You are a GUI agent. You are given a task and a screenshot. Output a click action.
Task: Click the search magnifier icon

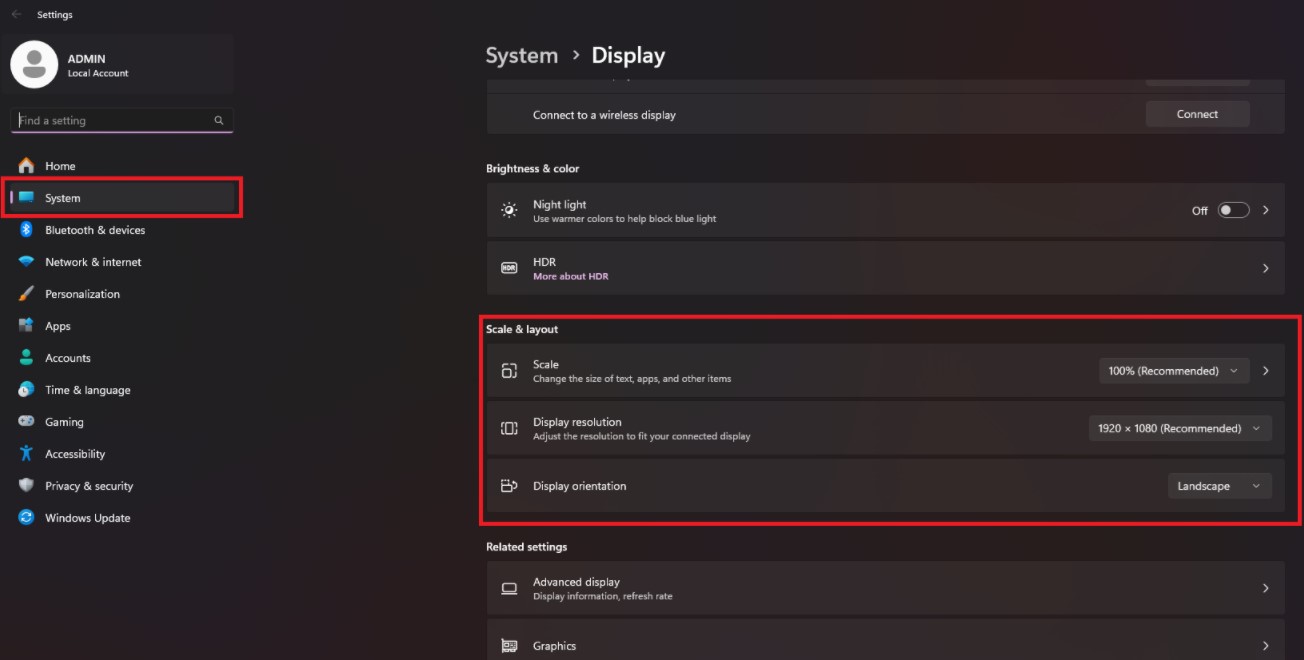pos(219,120)
